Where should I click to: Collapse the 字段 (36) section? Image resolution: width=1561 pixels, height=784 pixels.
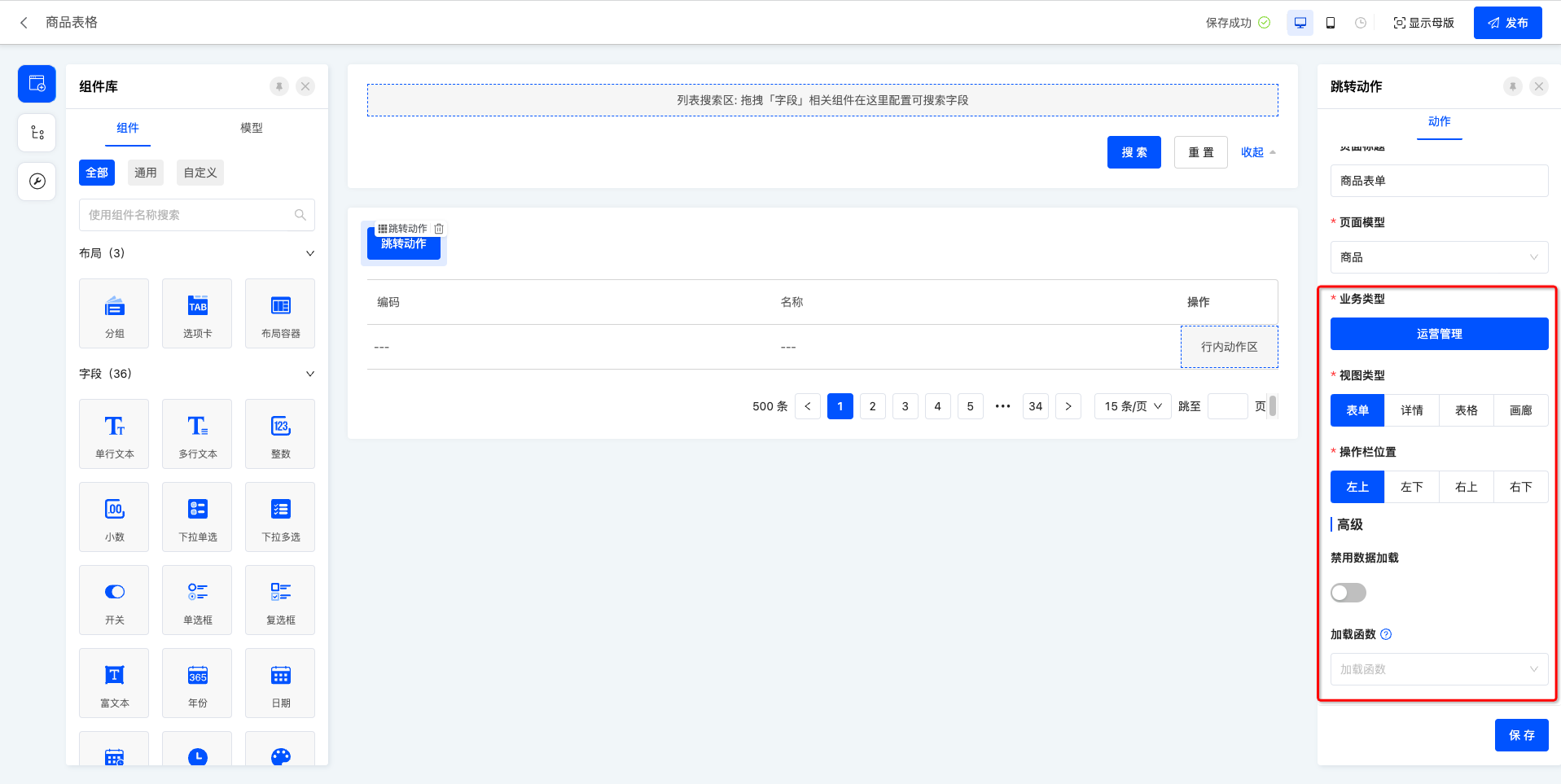click(309, 374)
